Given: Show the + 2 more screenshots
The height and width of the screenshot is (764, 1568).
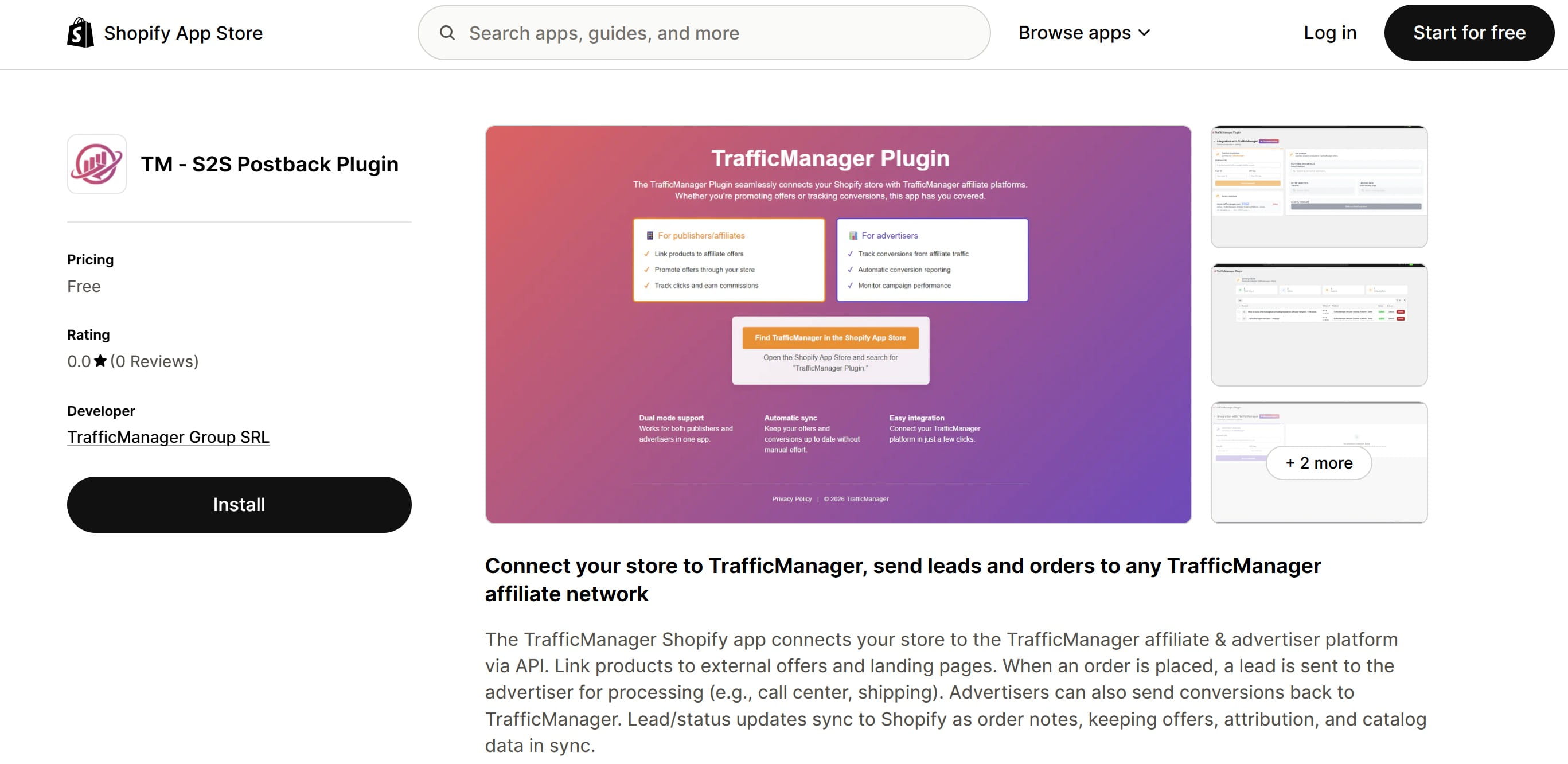Looking at the screenshot, I should (x=1319, y=463).
